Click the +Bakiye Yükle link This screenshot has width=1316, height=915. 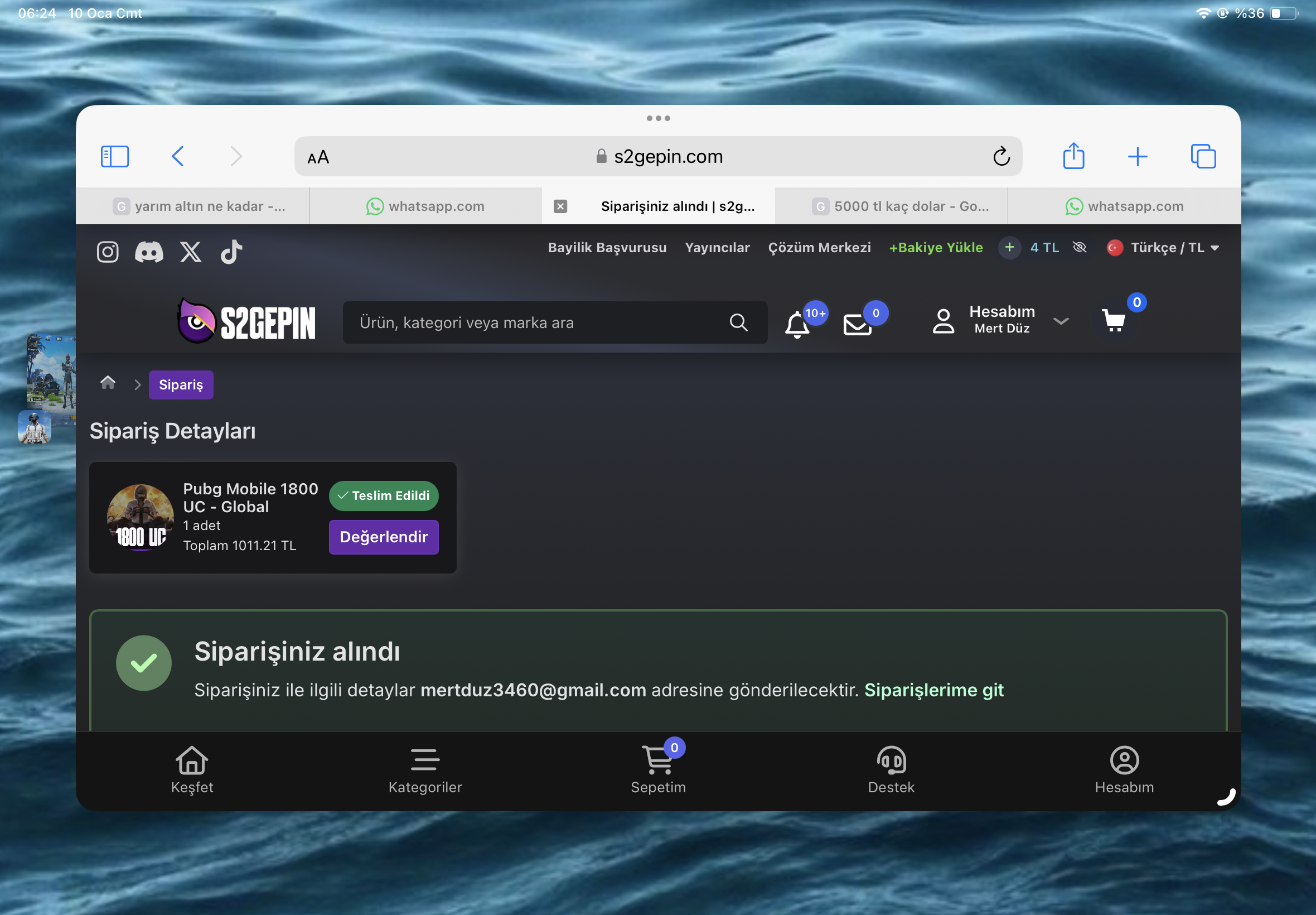pyautogui.click(x=936, y=248)
